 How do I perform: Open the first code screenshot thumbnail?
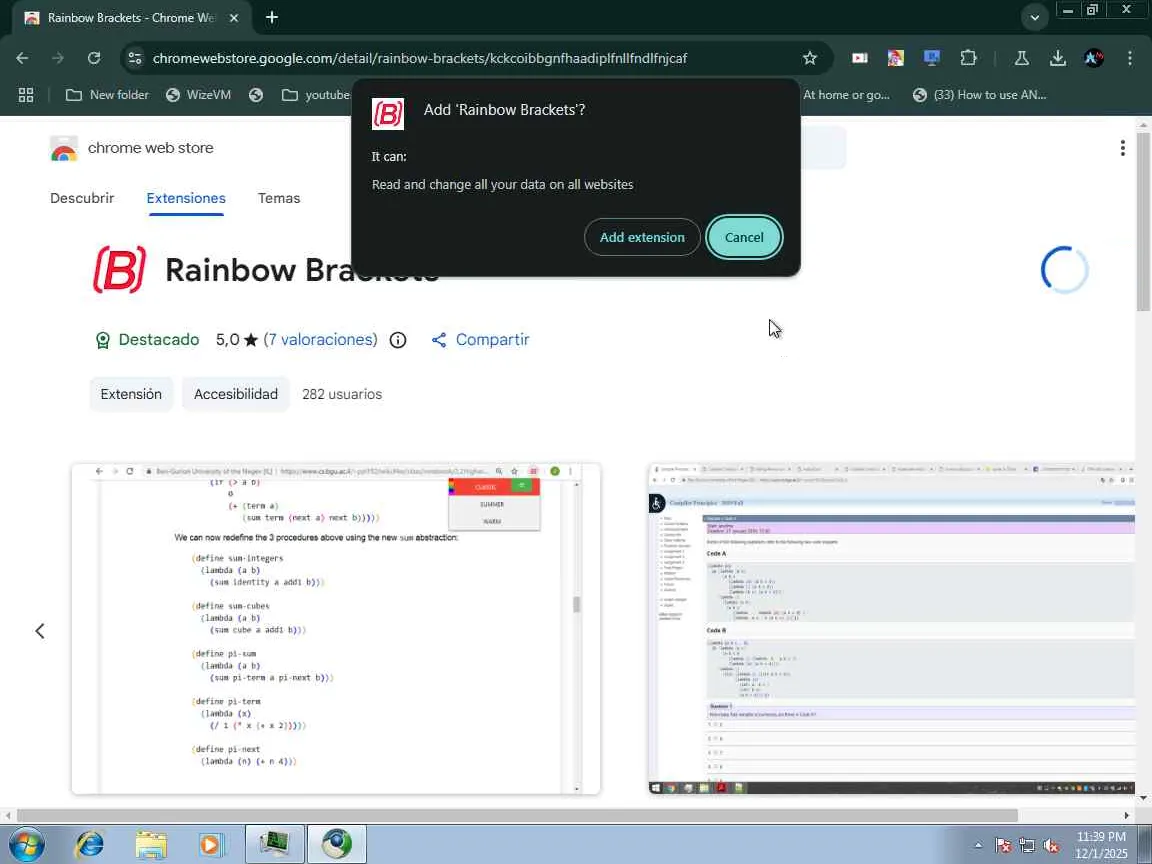(336, 629)
